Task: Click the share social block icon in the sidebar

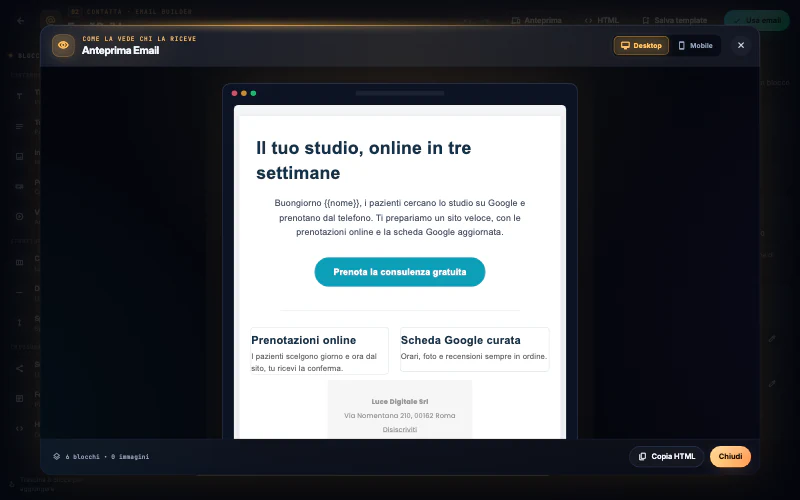Action: pos(19,368)
